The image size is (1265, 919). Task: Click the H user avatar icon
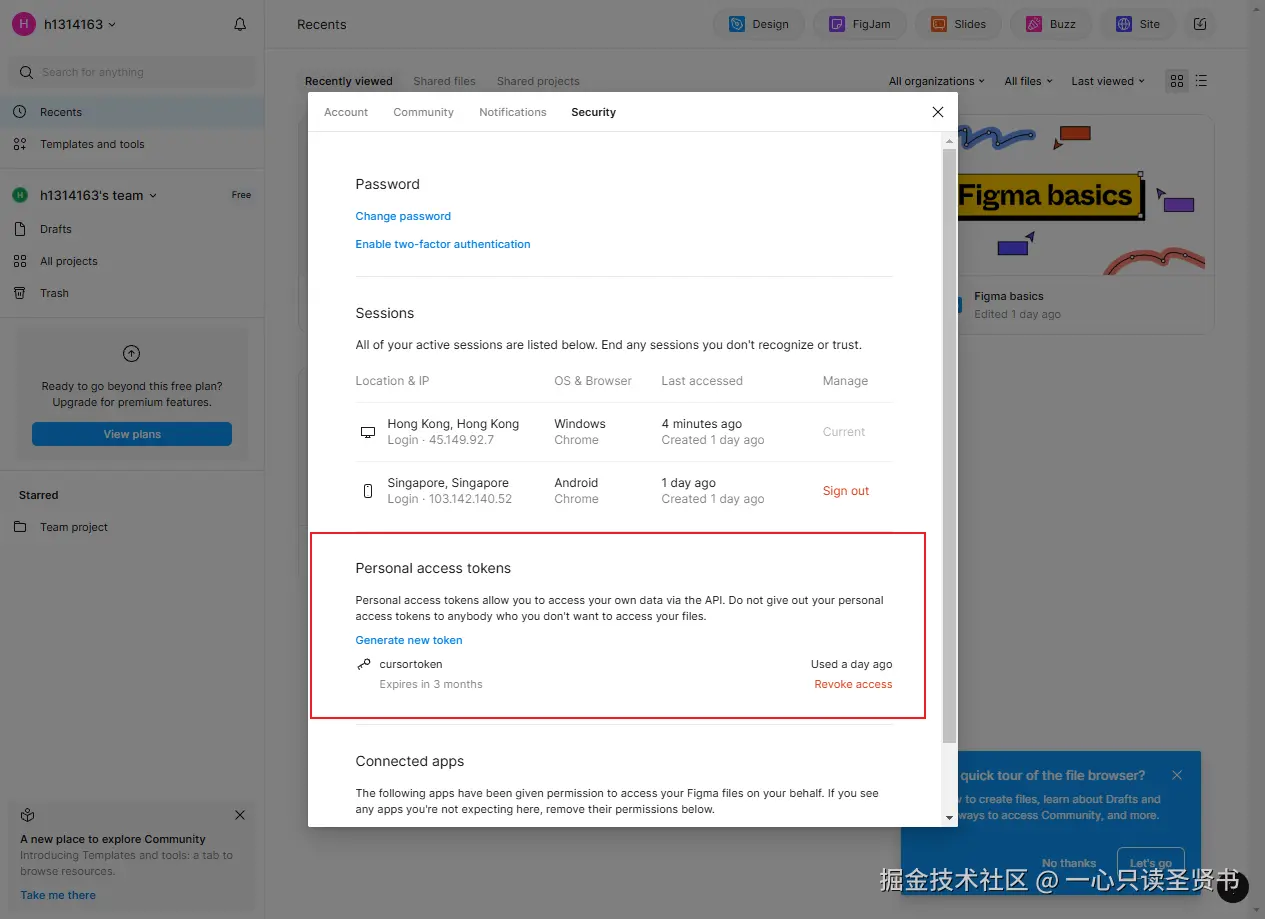tap(24, 24)
